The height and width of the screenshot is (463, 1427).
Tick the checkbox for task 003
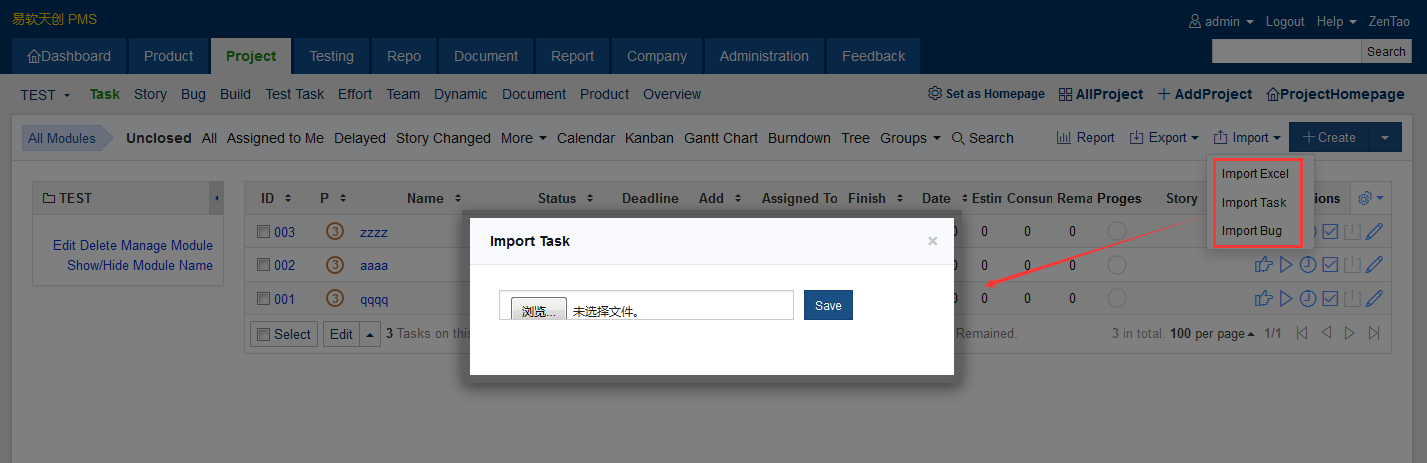[263, 232]
